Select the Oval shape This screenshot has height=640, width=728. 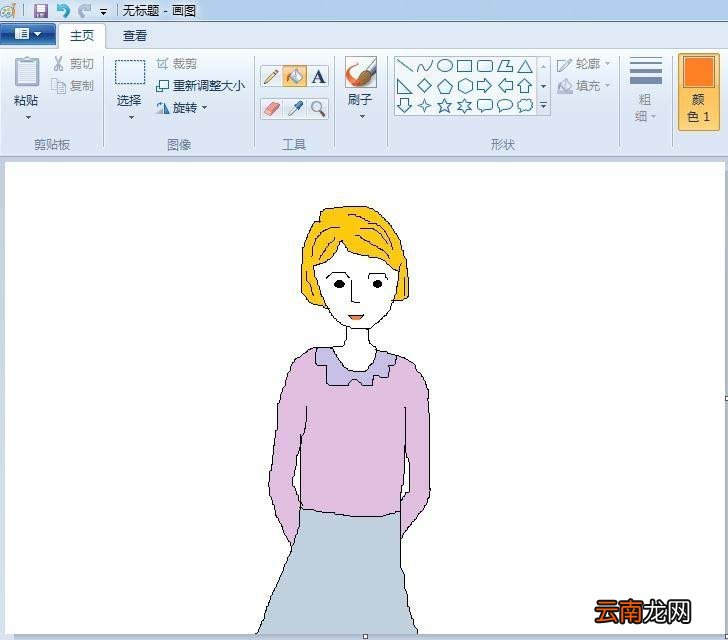coord(445,65)
